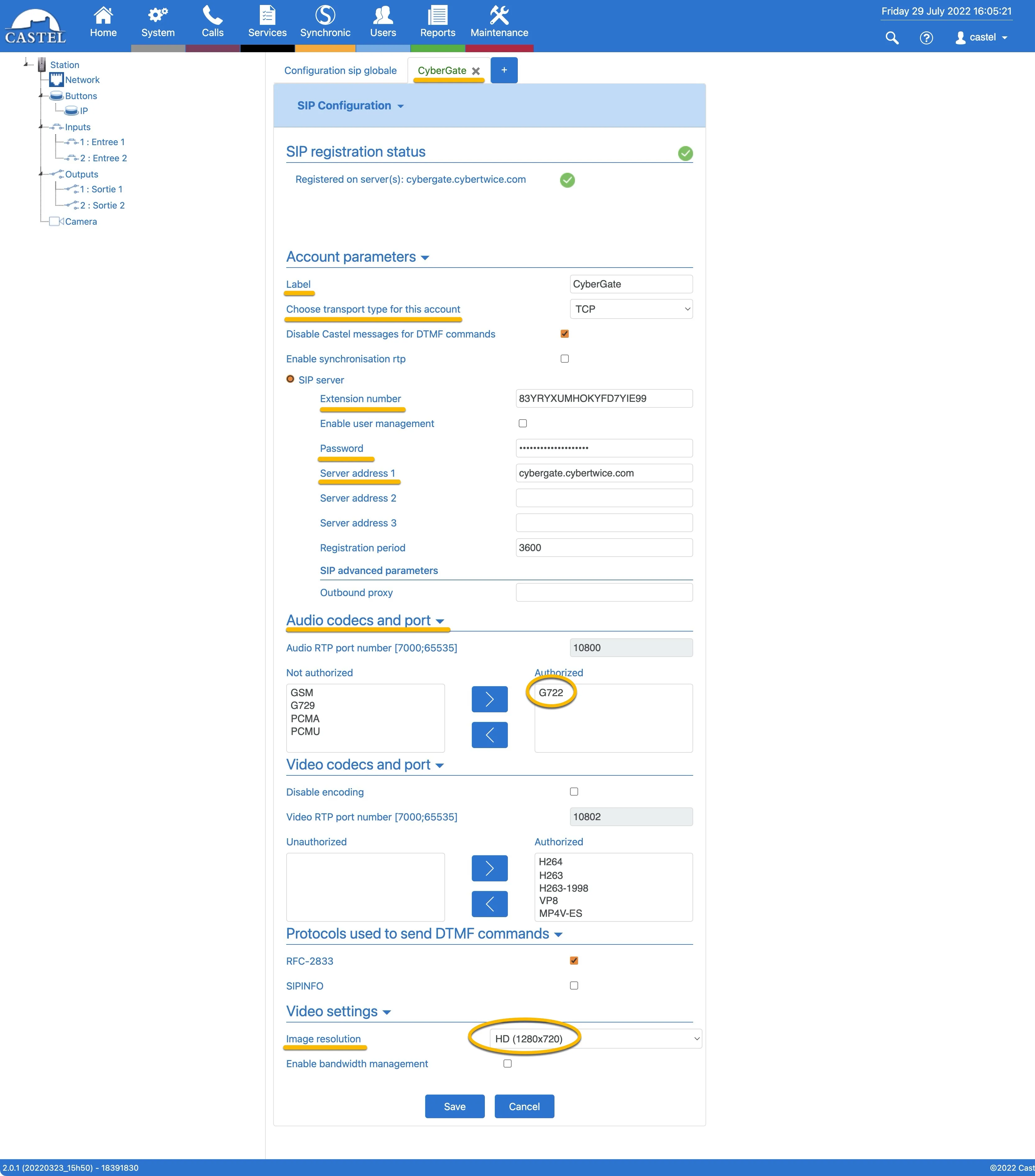This screenshot has height=1176, width=1035.
Task: Uncheck Disable Castel messages for DTMF commands
Action: point(564,334)
